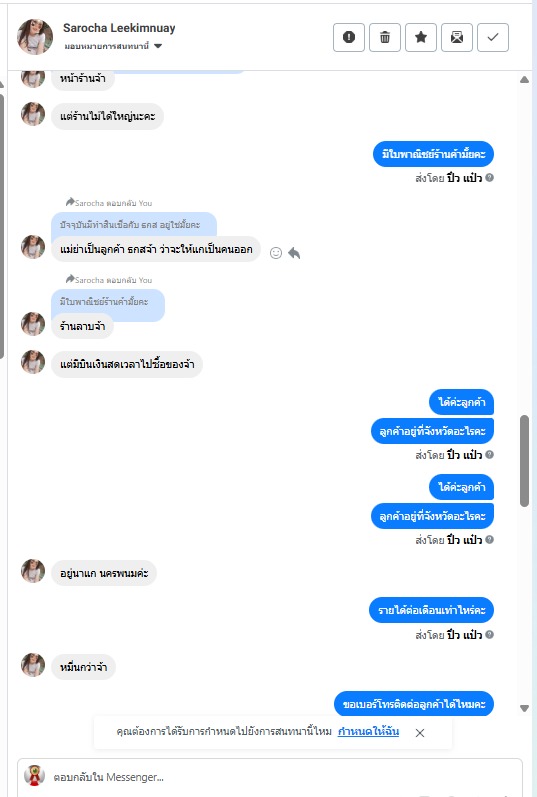Image resolution: width=537 pixels, height=797 pixels.
Task: Click the chat scrollbar down arrow
Action: (x=524, y=708)
